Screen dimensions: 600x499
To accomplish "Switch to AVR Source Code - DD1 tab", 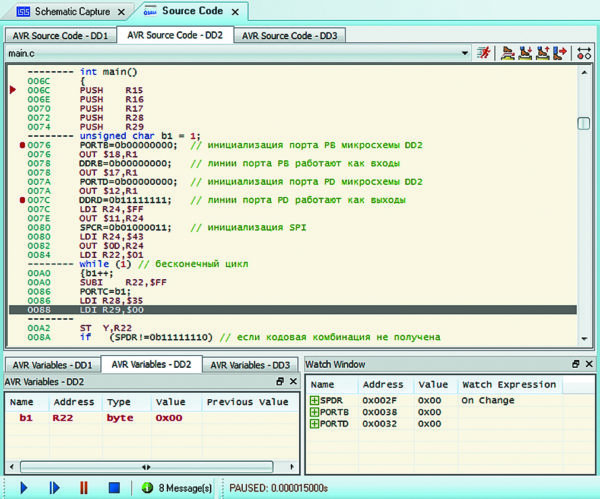I will tap(60, 36).
